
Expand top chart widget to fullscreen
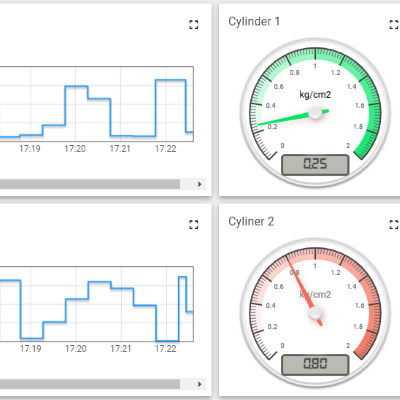click(194, 25)
